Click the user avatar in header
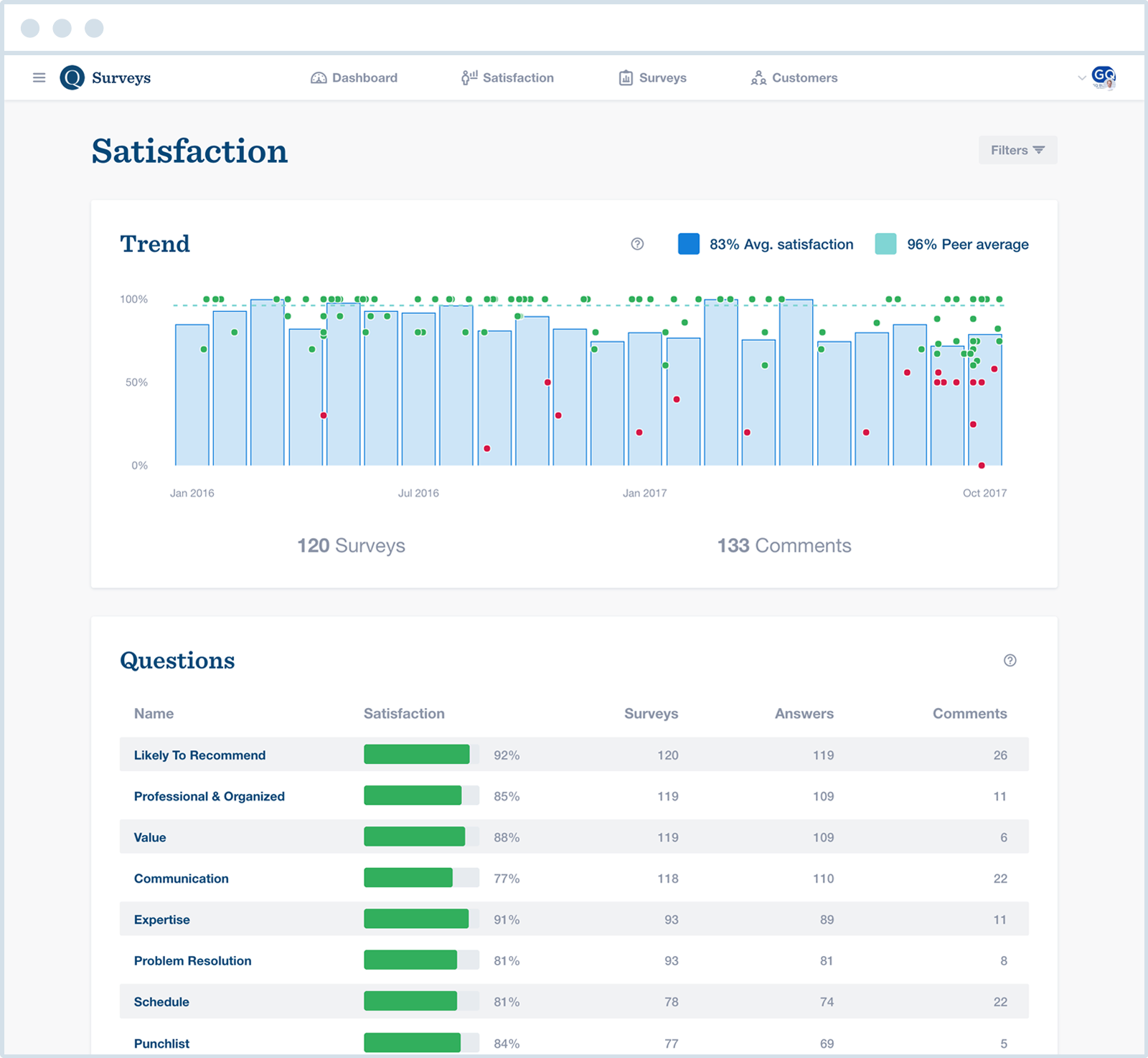The height and width of the screenshot is (1058, 1148). pyautogui.click(x=1104, y=77)
